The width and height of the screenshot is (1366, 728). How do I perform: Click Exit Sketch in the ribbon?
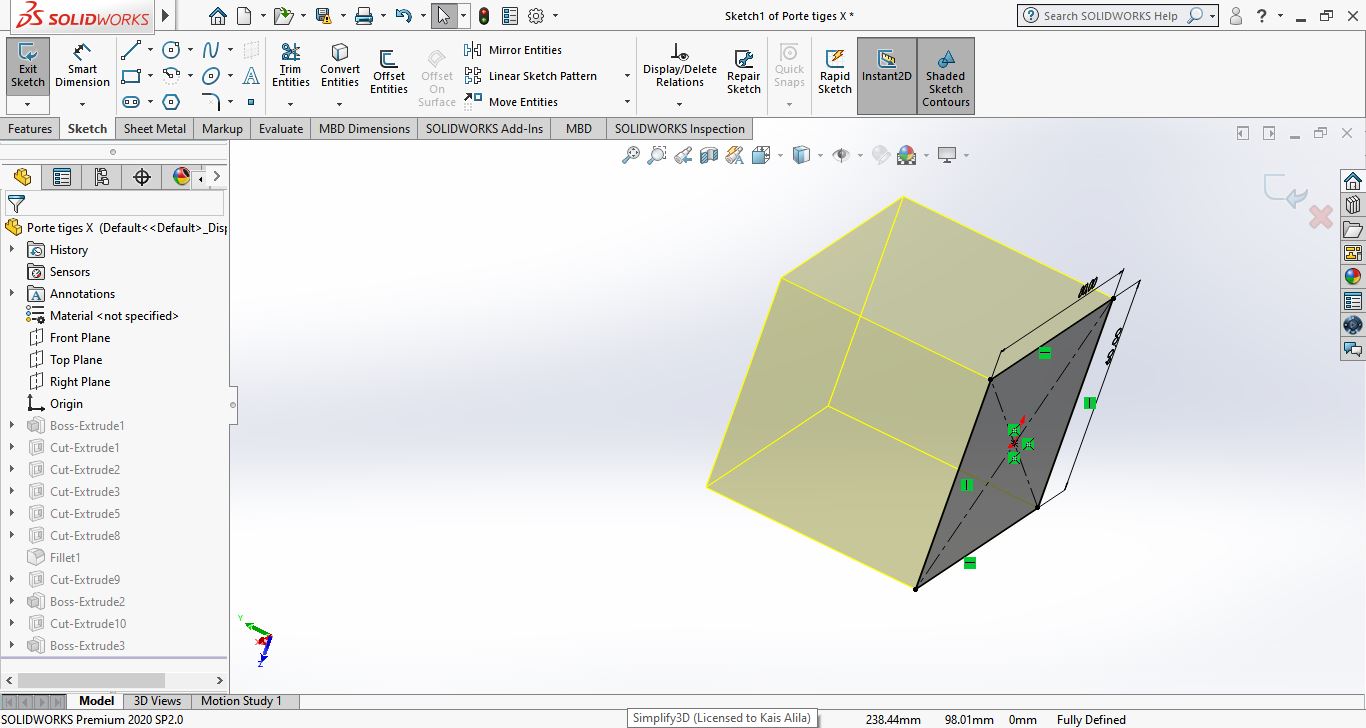point(28,65)
